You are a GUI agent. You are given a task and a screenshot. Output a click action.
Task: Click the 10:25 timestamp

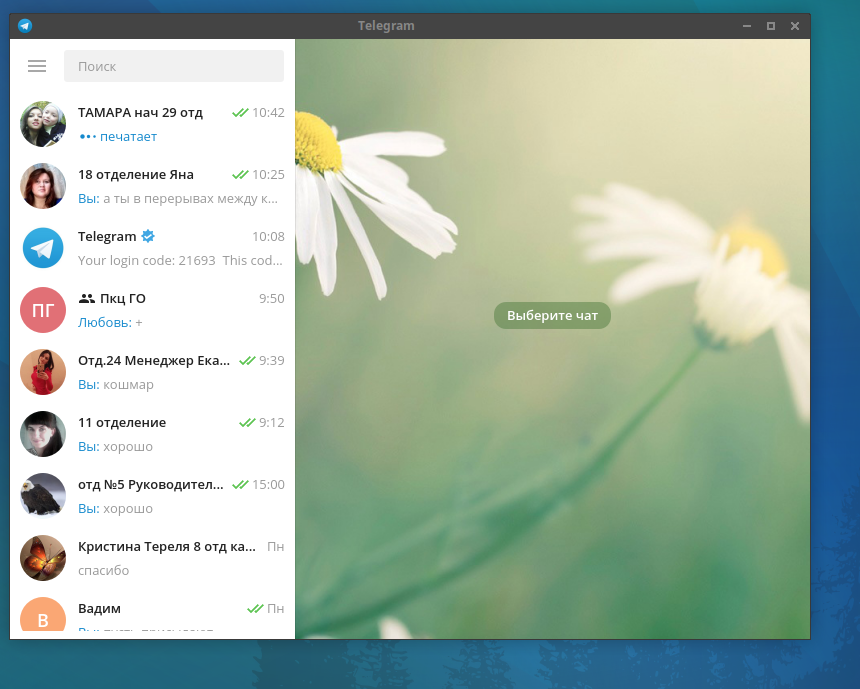point(268,174)
